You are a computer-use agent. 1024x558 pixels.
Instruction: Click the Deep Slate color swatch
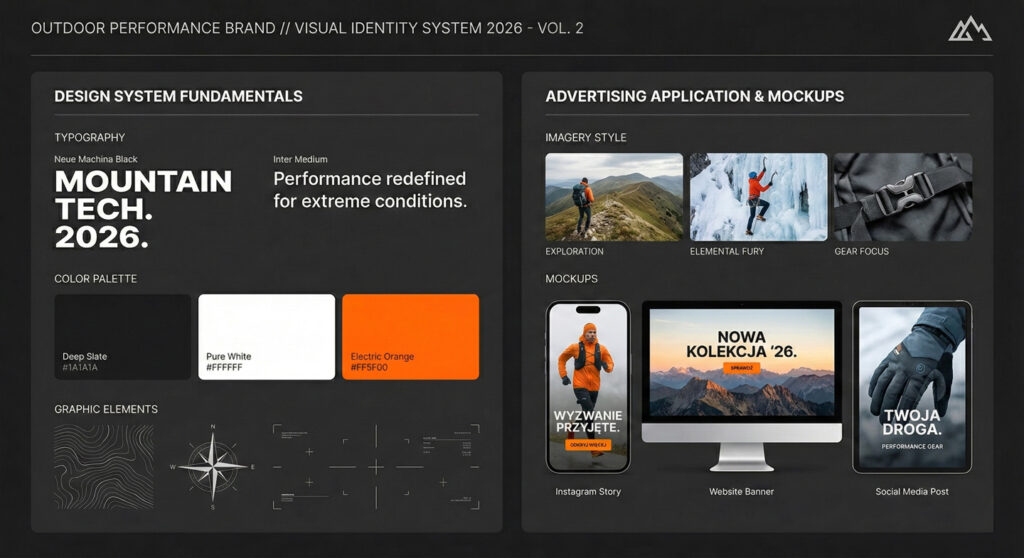(x=123, y=337)
